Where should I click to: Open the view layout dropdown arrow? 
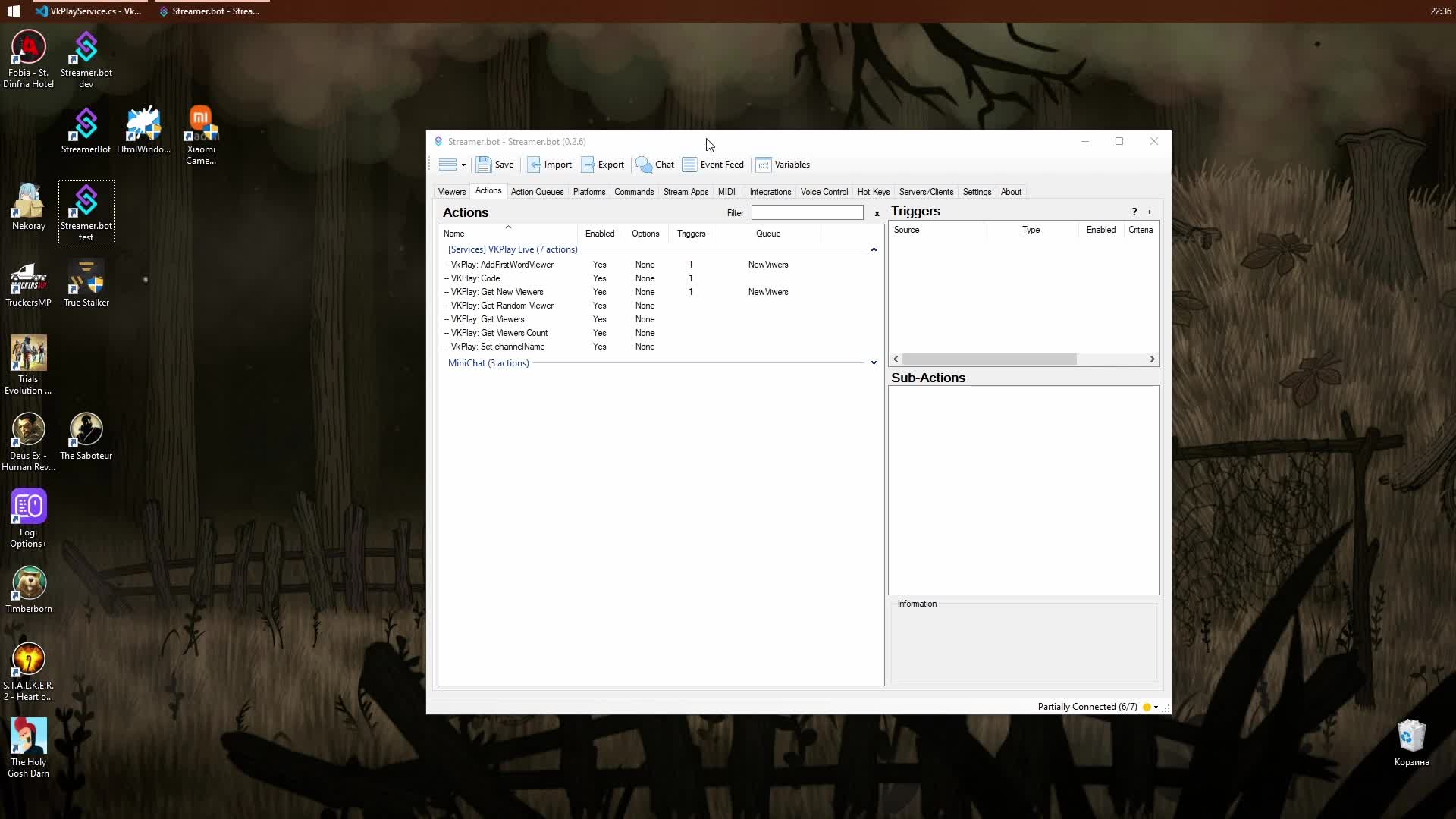[463, 165]
